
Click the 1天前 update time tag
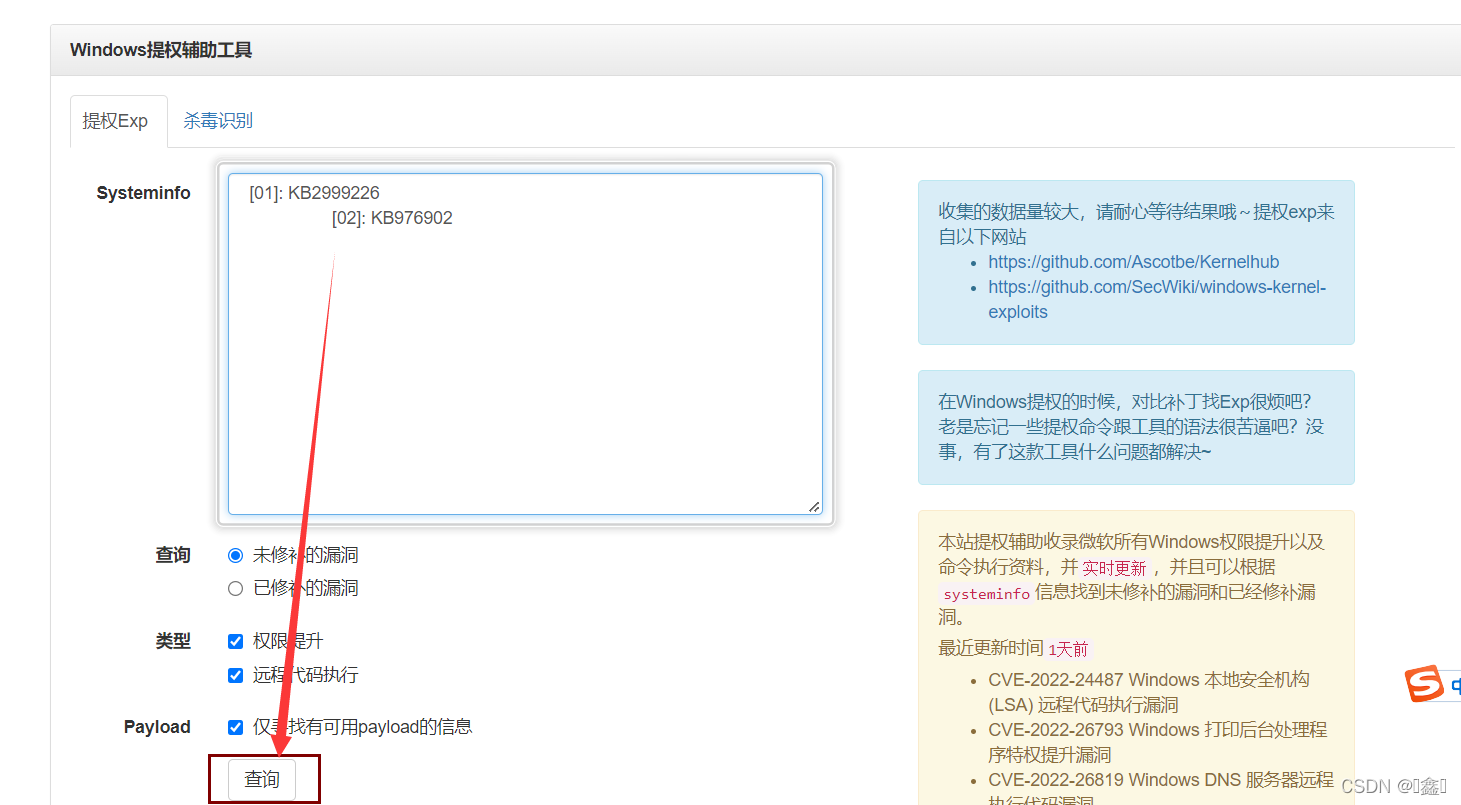coord(1067,649)
